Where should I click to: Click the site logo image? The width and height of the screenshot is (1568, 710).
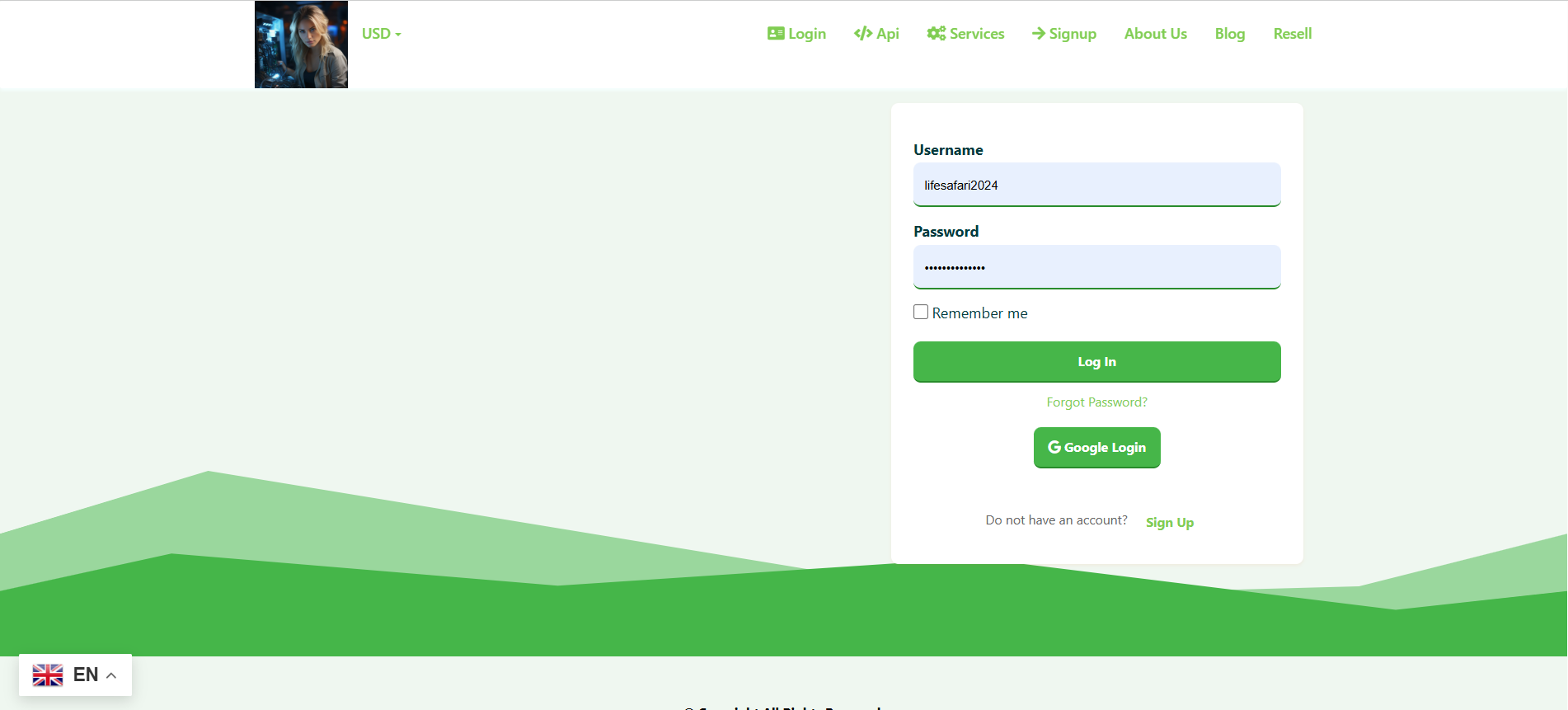pos(301,45)
